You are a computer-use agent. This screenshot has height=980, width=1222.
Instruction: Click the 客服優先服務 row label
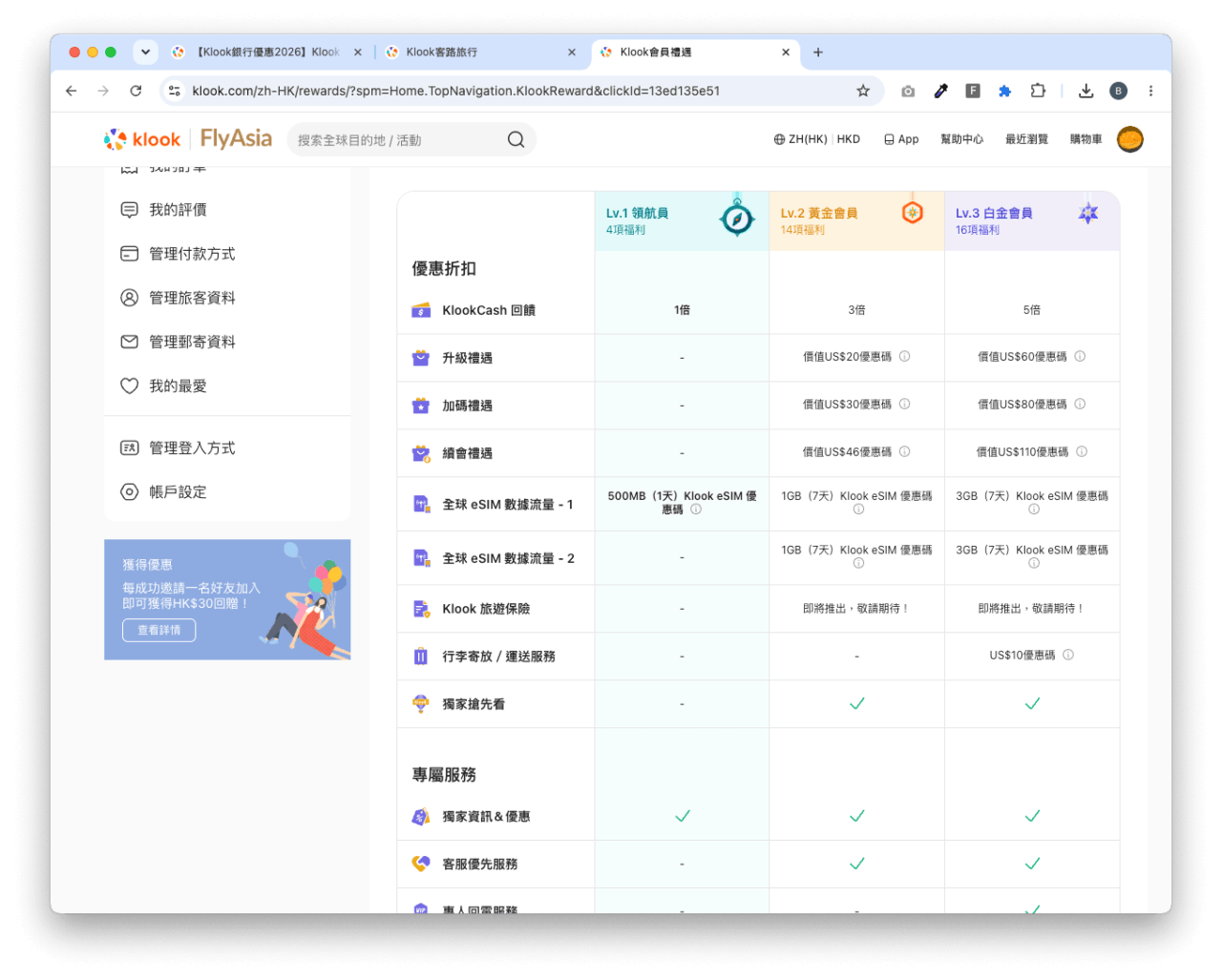point(480,864)
